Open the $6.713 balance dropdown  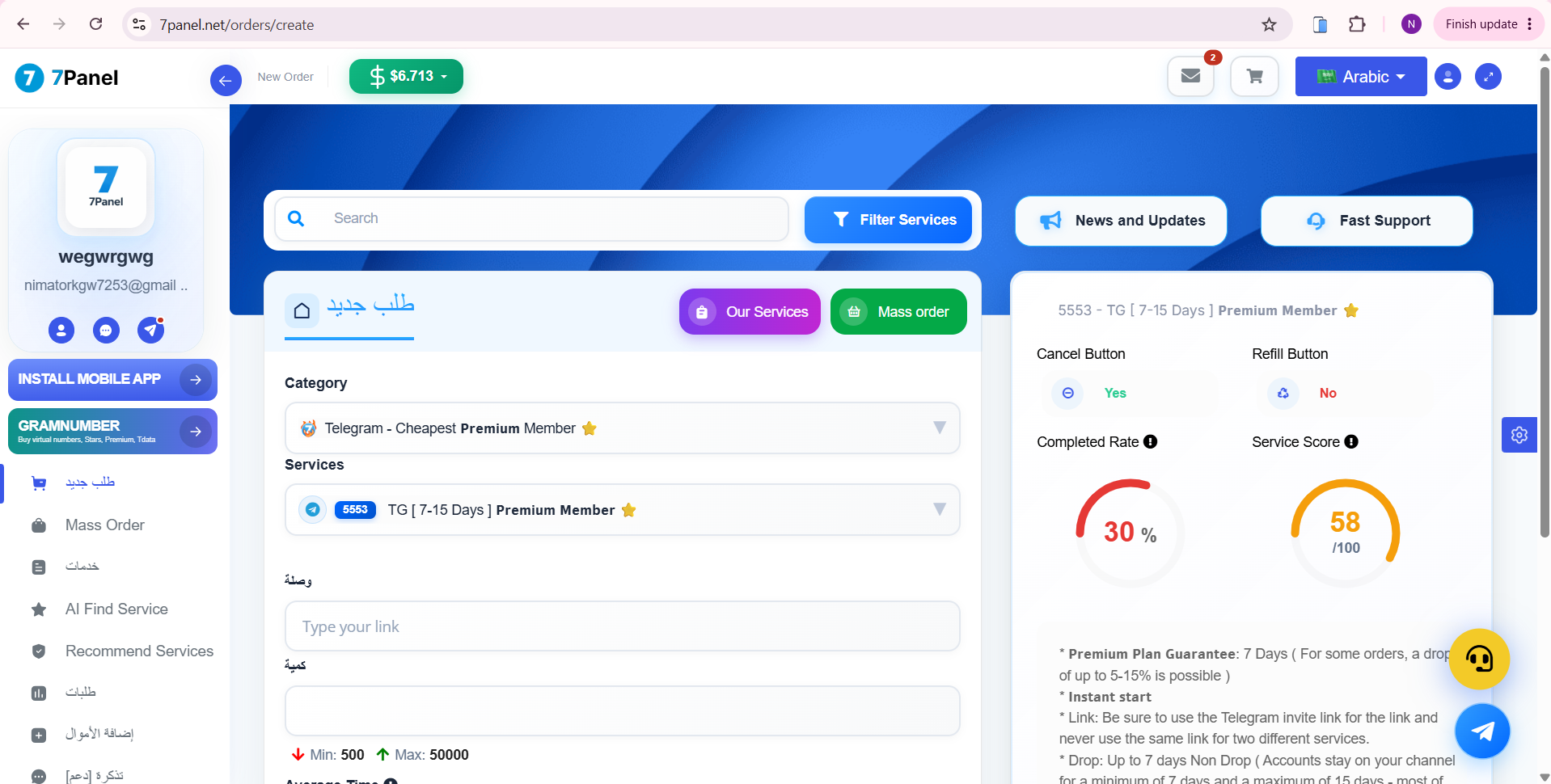406,76
